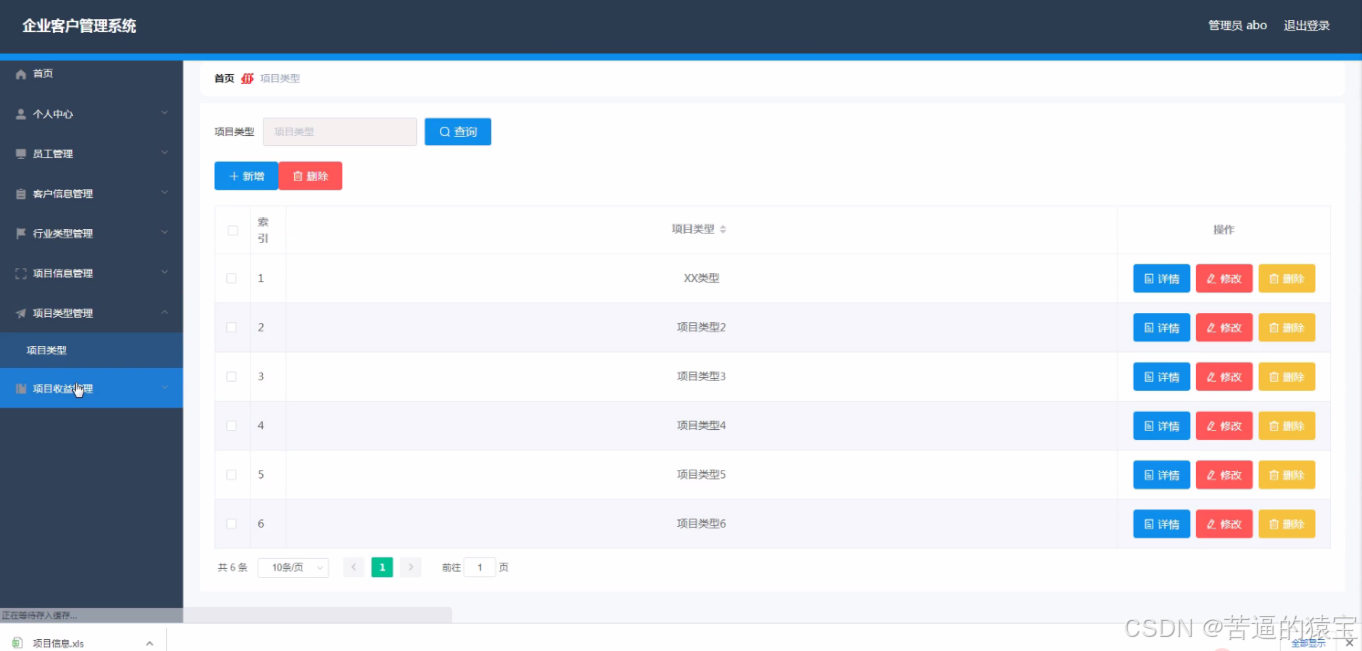Click the sort arrows beside 项目类型 header

pos(723,229)
